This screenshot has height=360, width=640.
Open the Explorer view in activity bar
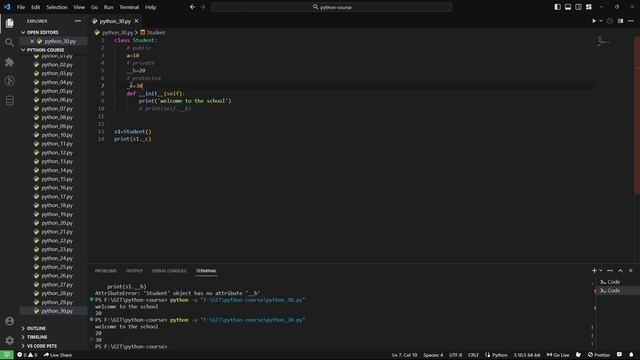tap(9, 23)
